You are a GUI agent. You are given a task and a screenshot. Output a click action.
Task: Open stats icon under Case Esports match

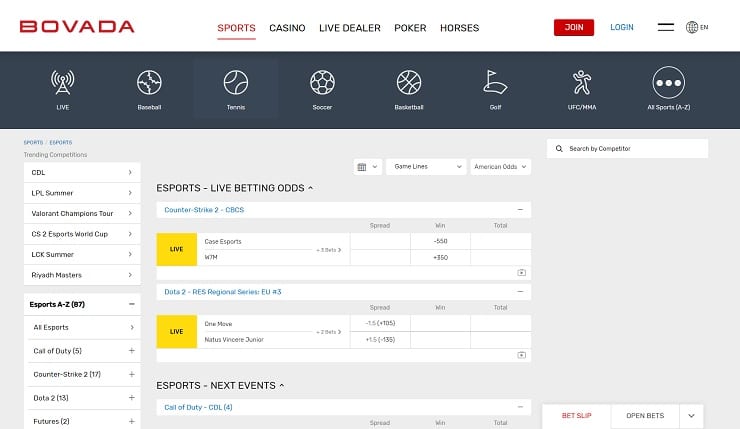pos(521,273)
